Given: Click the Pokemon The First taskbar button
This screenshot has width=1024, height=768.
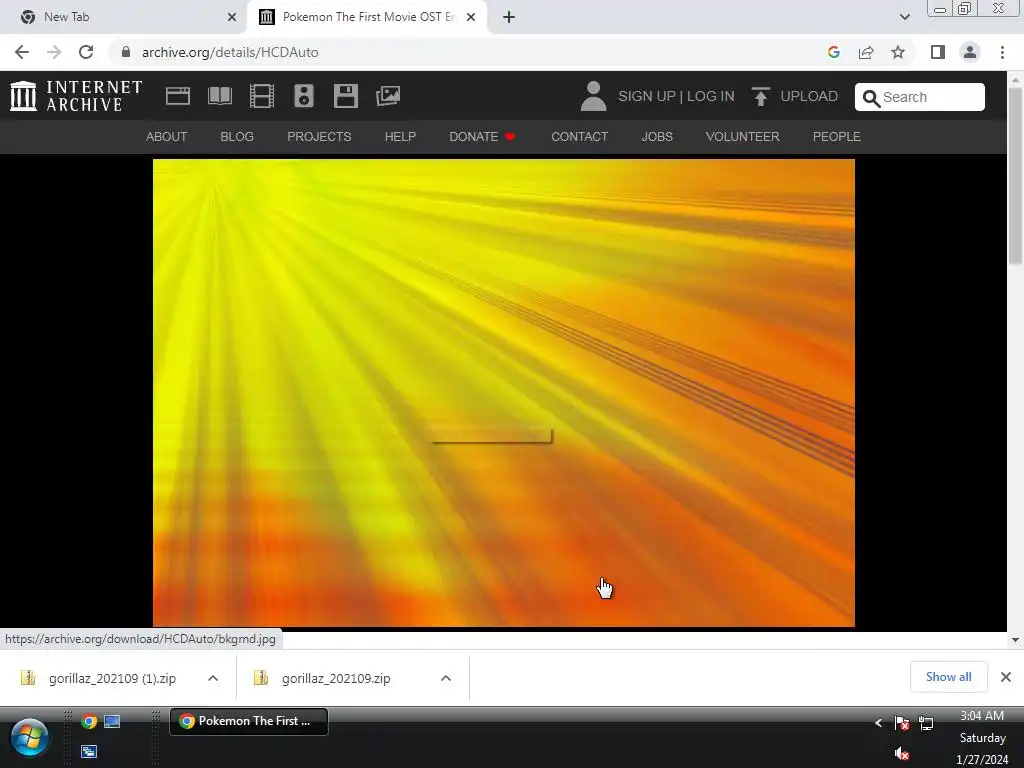Looking at the screenshot, I should coord(249,722).
